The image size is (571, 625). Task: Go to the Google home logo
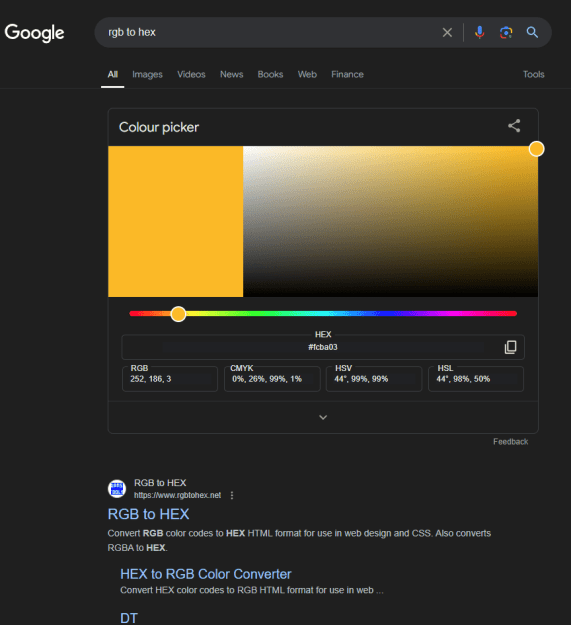point(34,33)
